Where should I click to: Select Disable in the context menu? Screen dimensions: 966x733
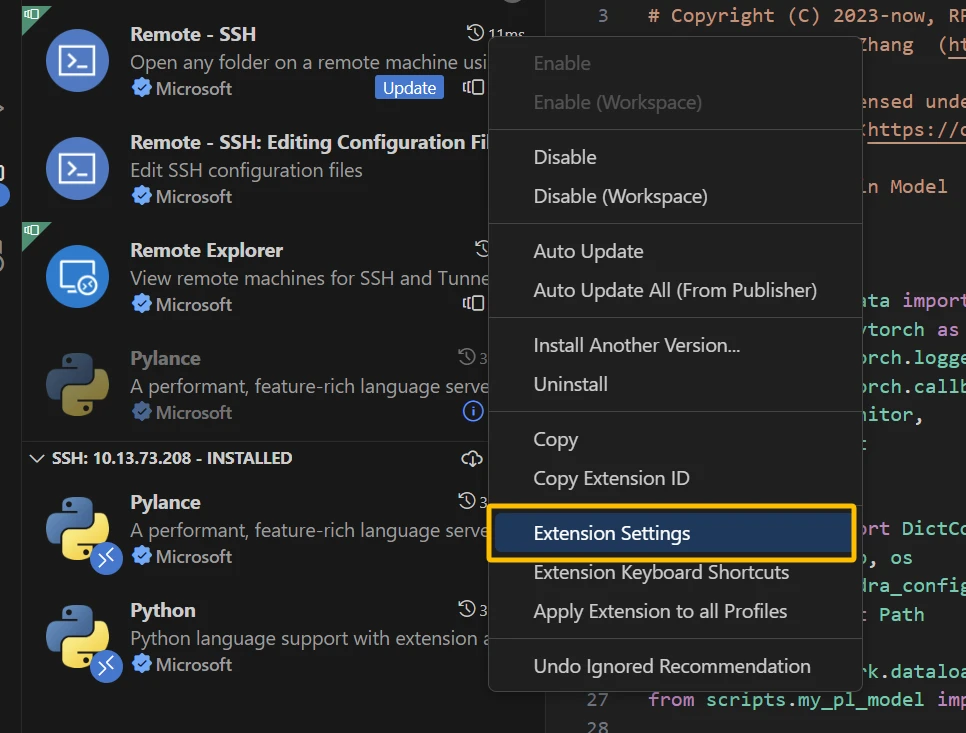[x=565, y=157]
